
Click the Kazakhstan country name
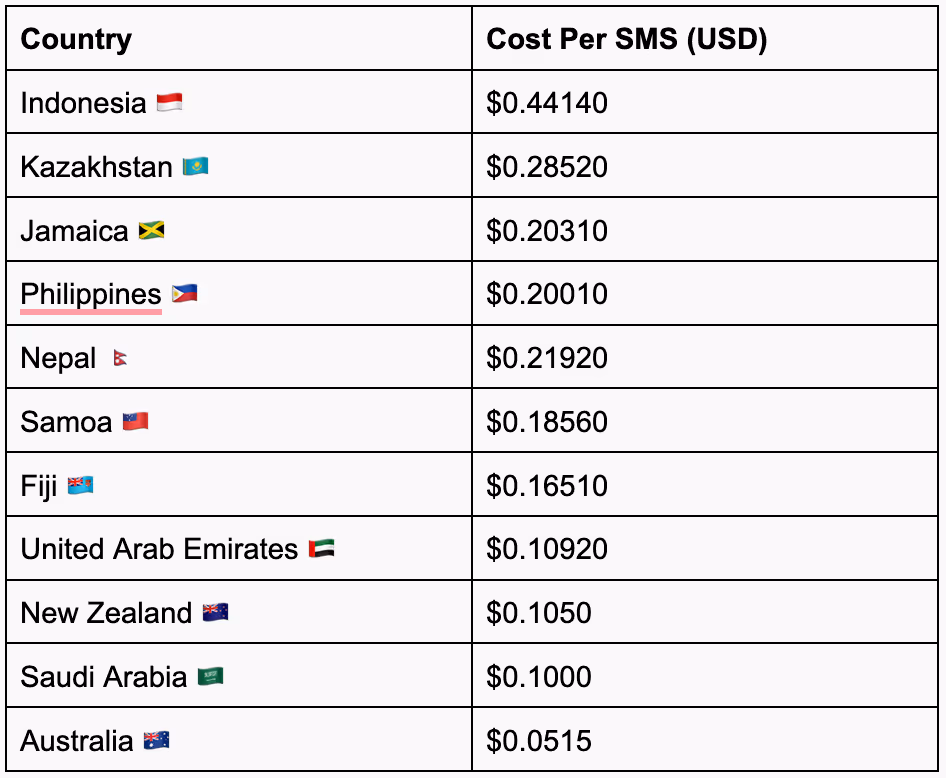(x=97, y=167)
